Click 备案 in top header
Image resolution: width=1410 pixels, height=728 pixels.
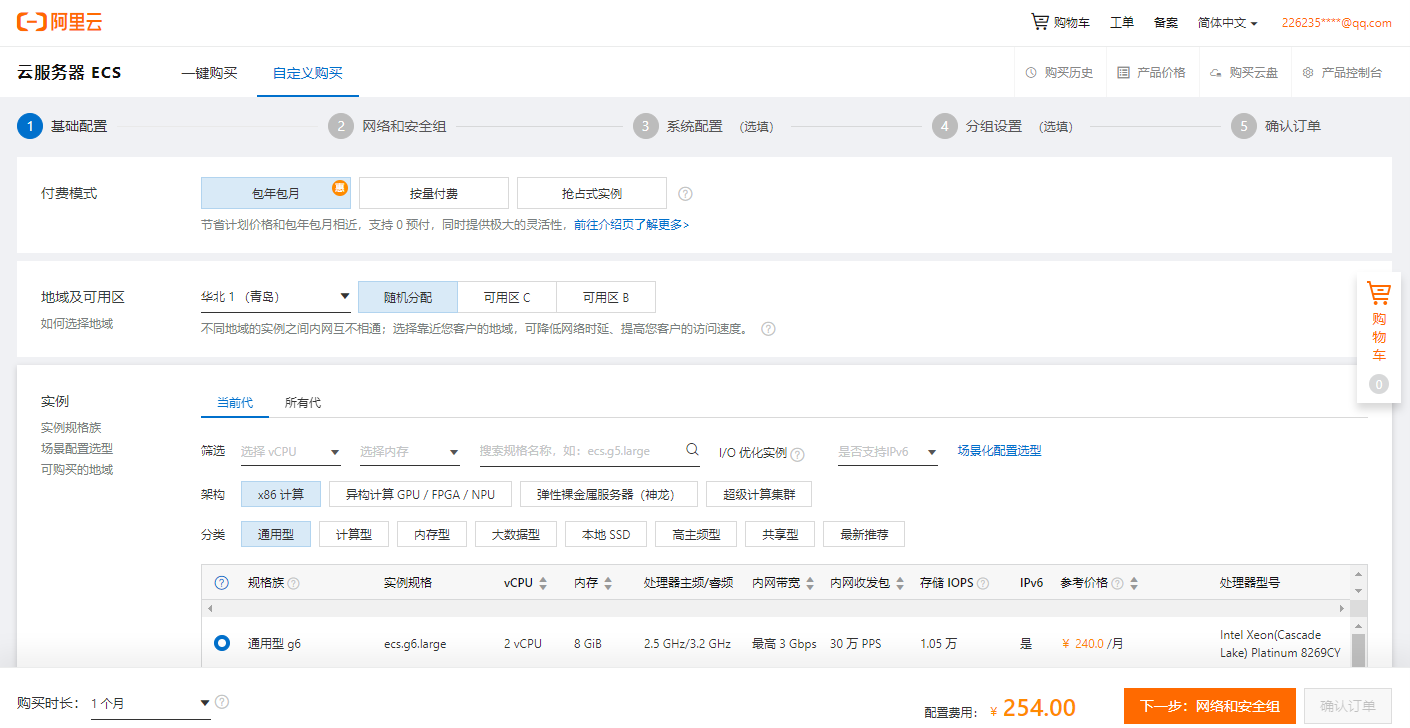1166,22
